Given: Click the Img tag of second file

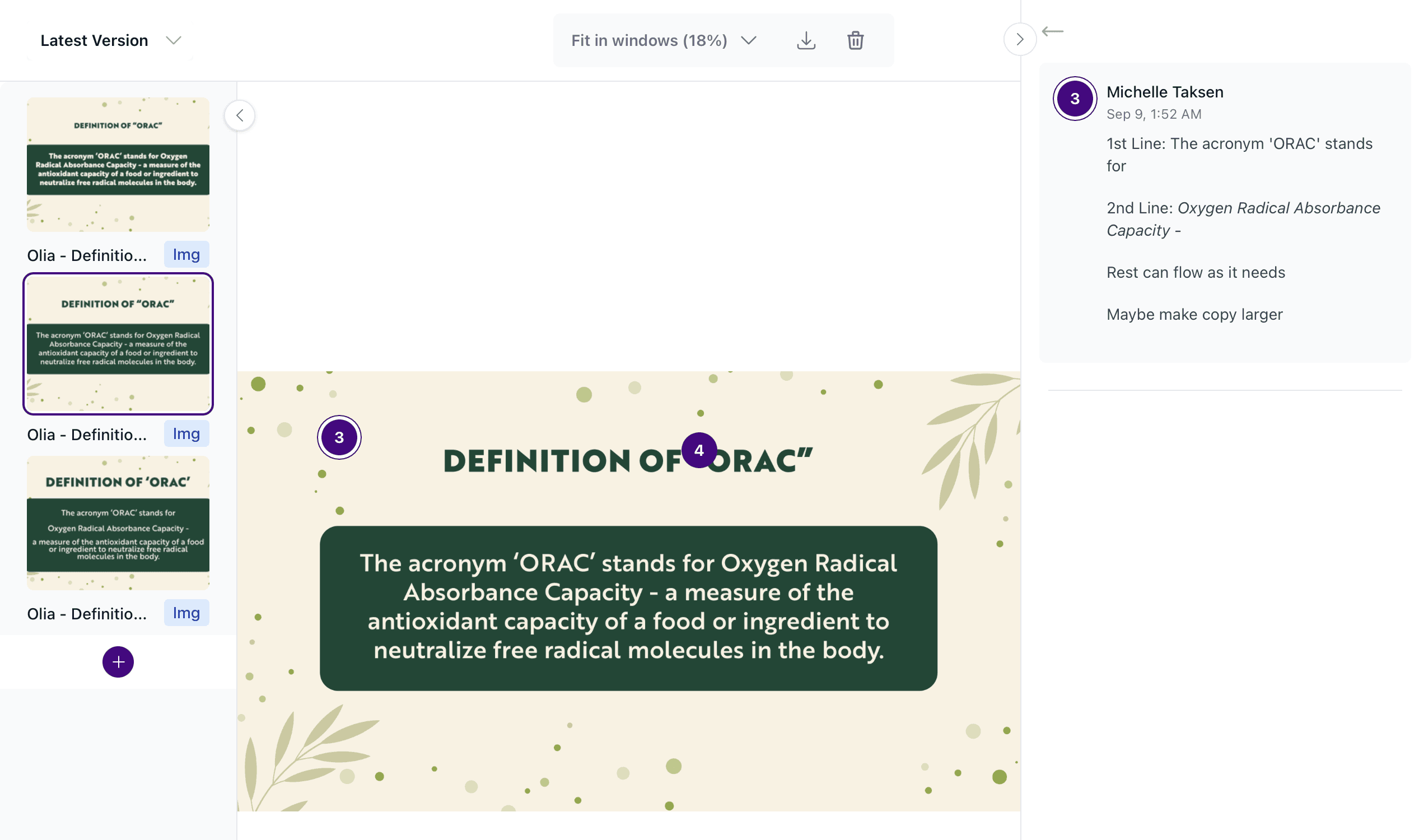Looking at the screenshot, I should point(186,434).
